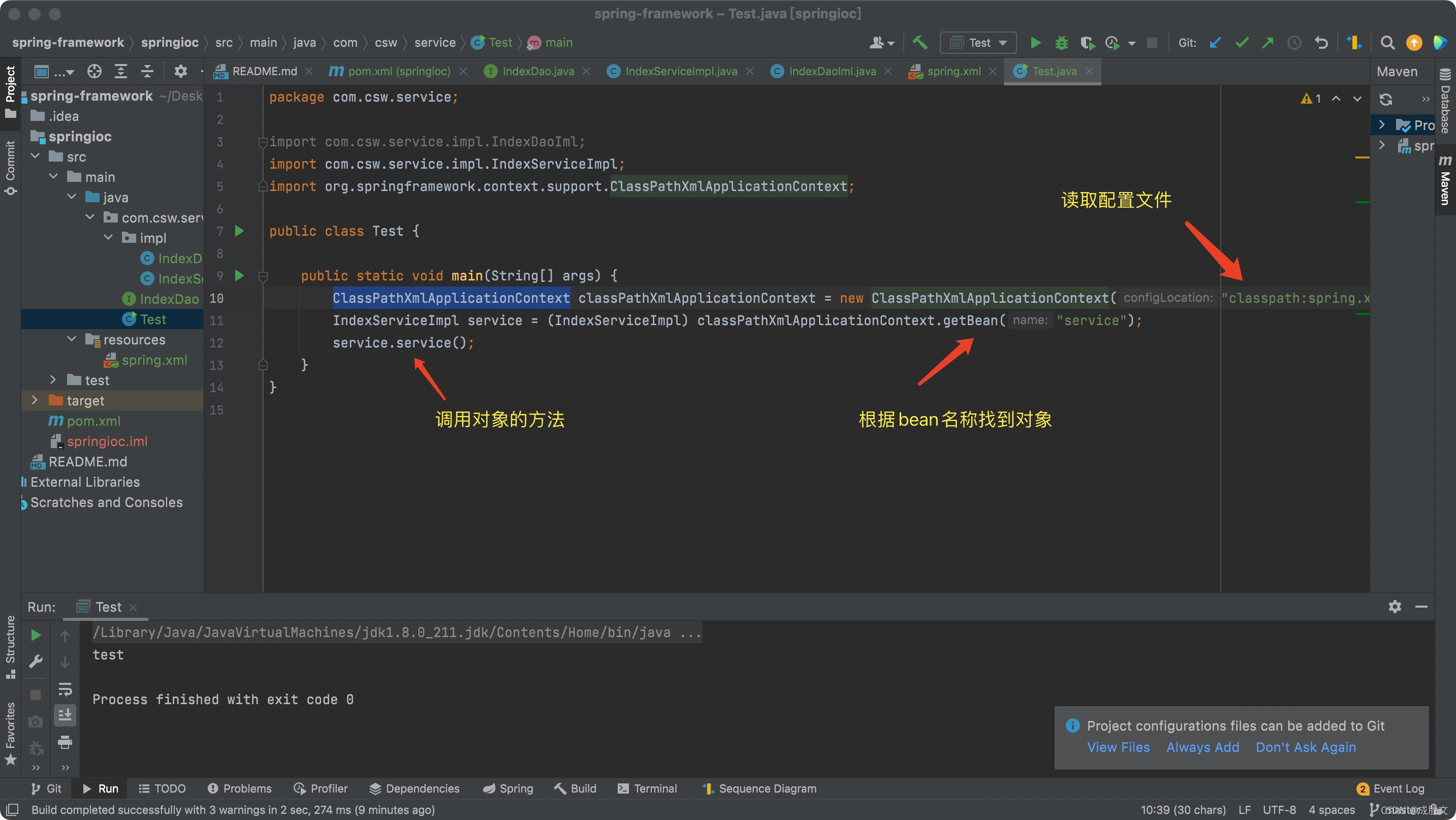Toggle Project tool window sidebar button
Screen dimensions: 1456x820
(10, 90)
